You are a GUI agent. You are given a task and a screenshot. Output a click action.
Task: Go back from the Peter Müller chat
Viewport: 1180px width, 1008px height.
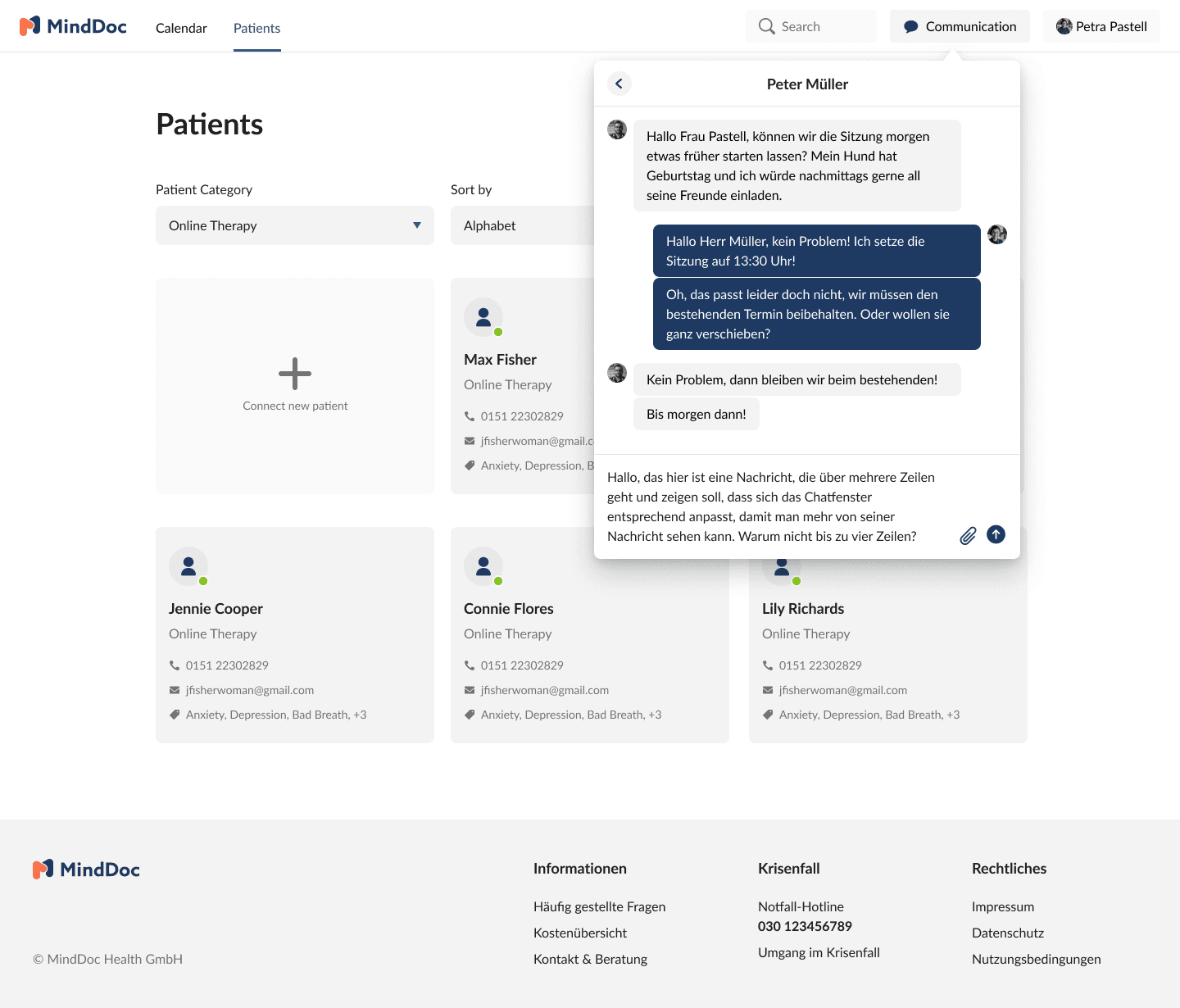619,84
